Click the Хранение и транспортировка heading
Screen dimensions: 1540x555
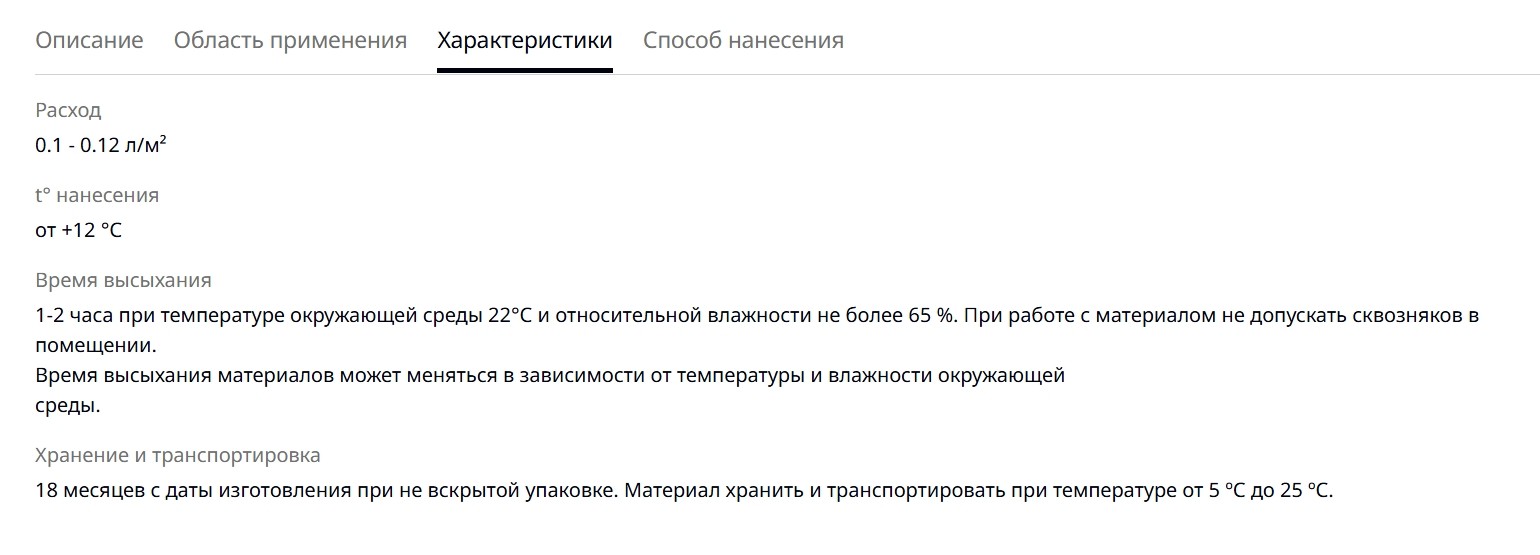(178, 456)
